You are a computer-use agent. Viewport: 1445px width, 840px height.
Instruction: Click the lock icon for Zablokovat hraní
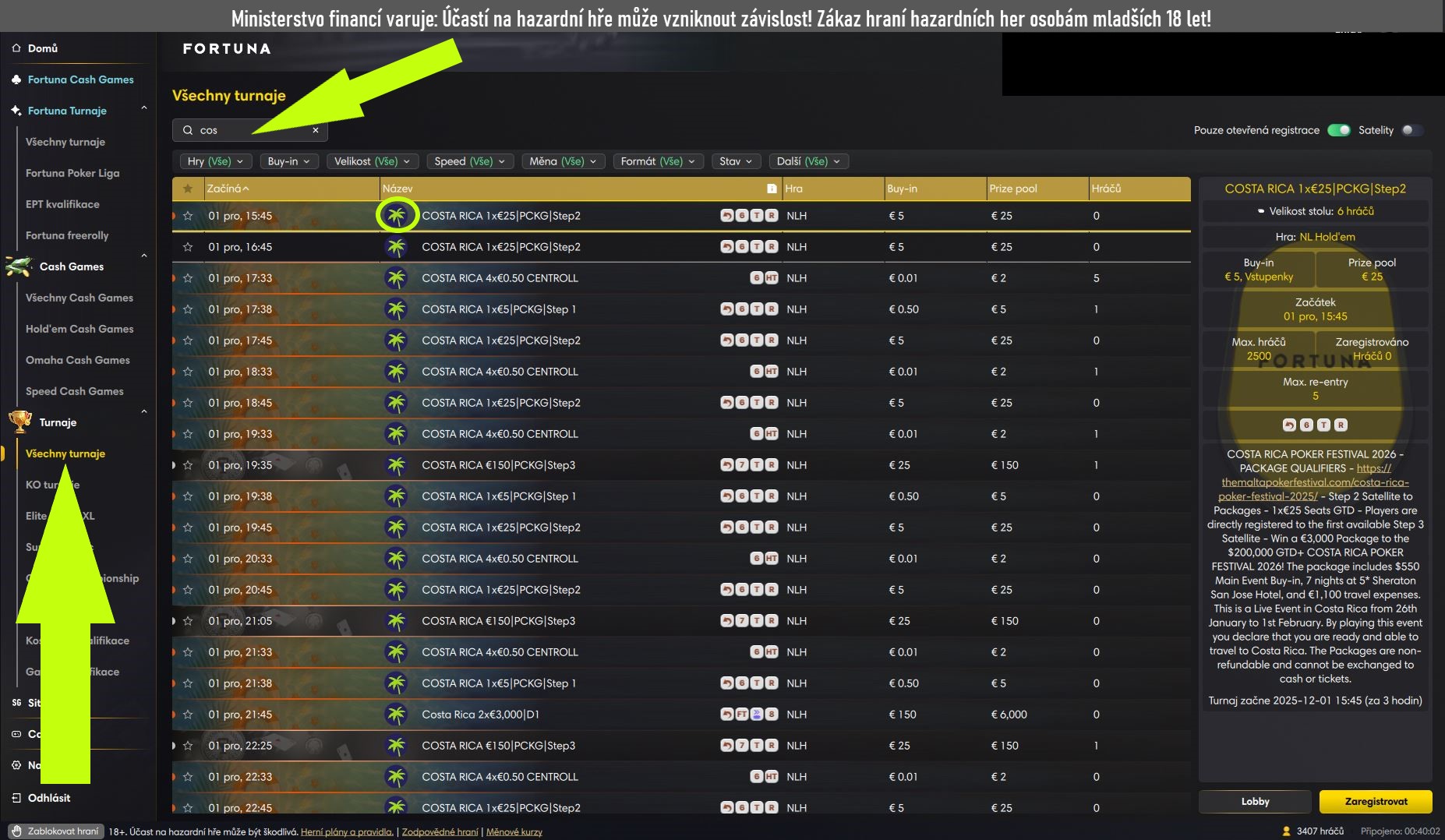16,831
